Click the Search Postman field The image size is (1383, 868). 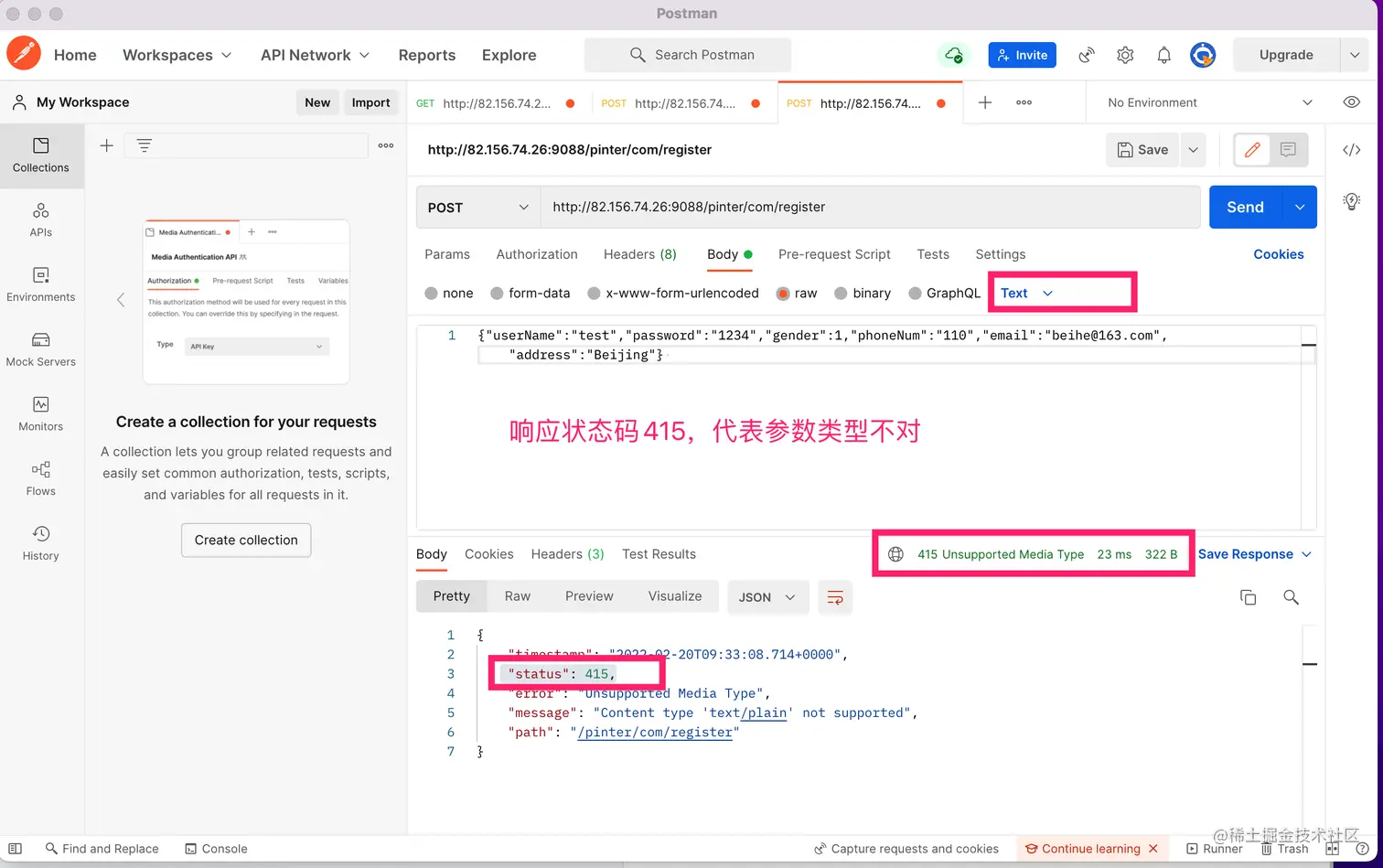[688, 55]
